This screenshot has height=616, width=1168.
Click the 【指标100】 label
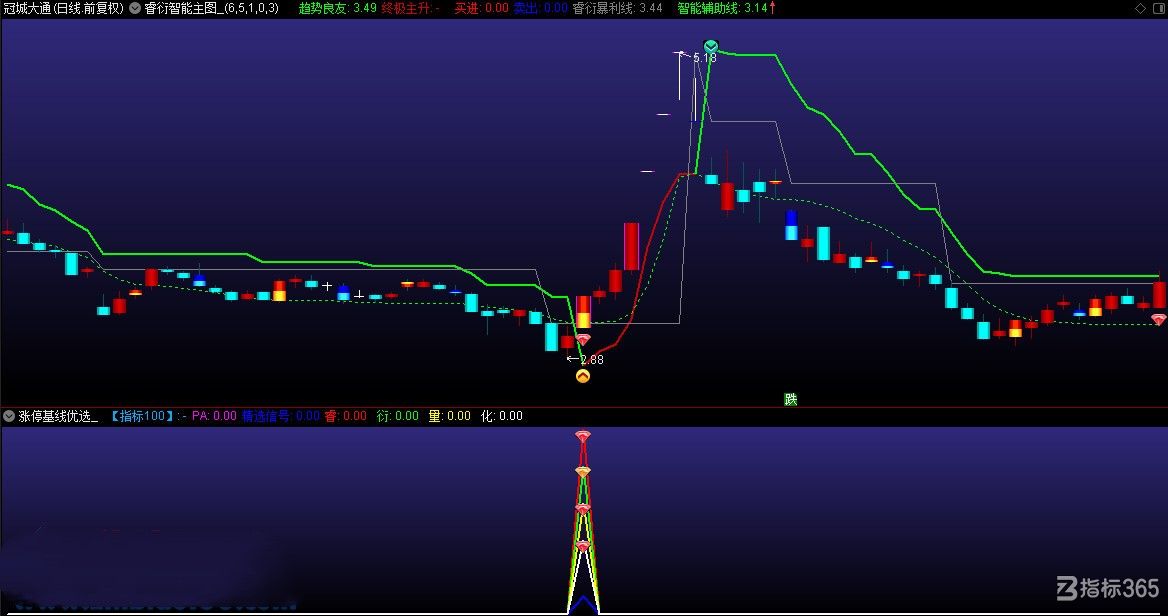(142, 416)
